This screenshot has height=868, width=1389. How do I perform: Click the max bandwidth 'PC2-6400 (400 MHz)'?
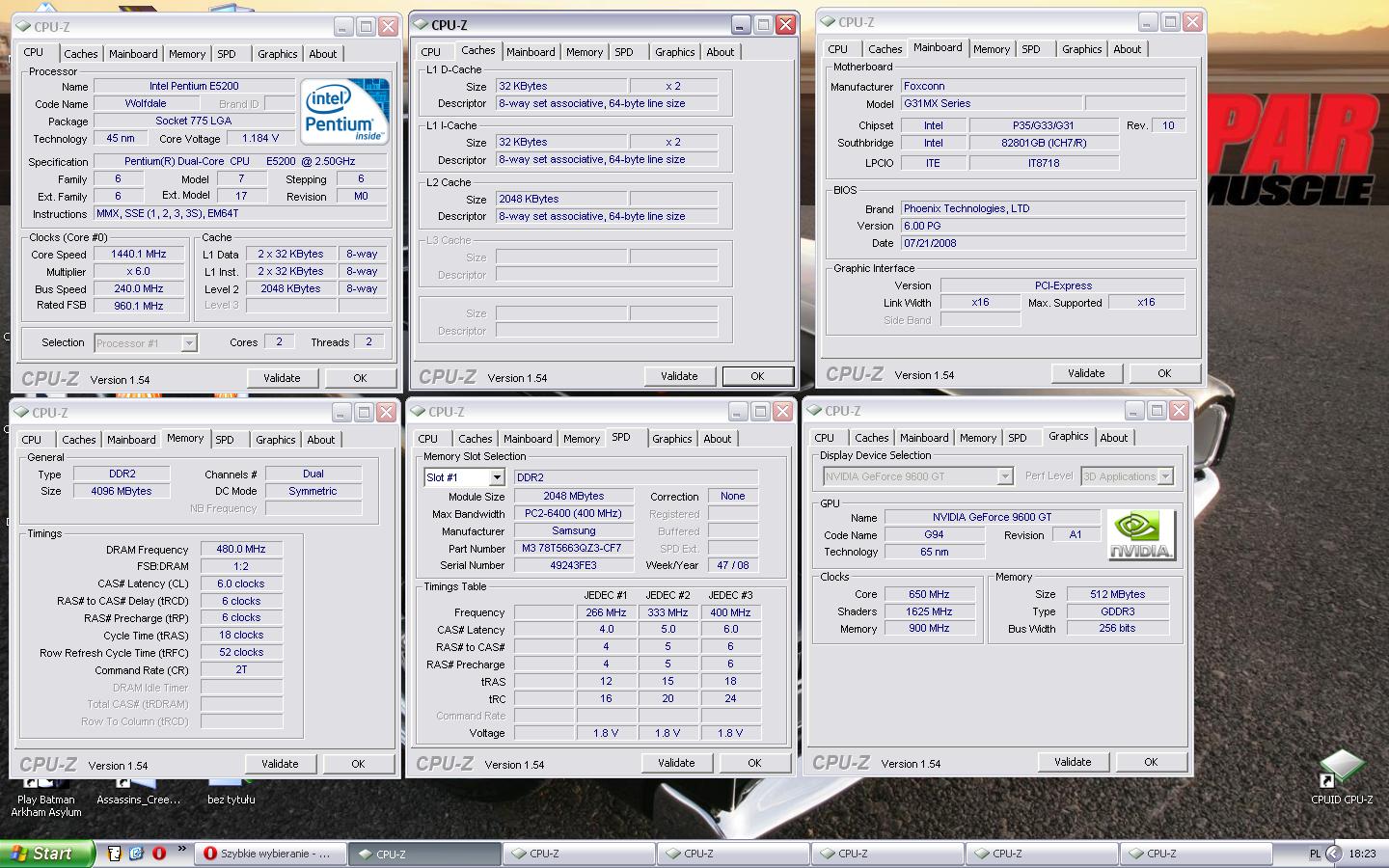coord(574,513)
